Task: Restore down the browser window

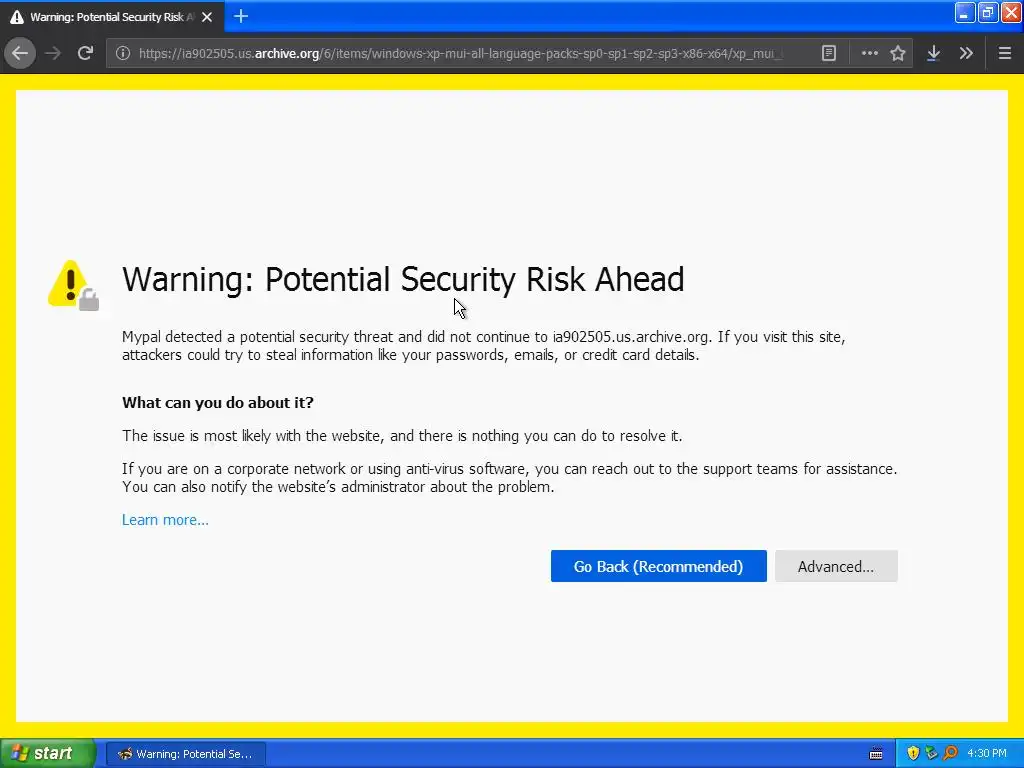Action: (987, 12)
